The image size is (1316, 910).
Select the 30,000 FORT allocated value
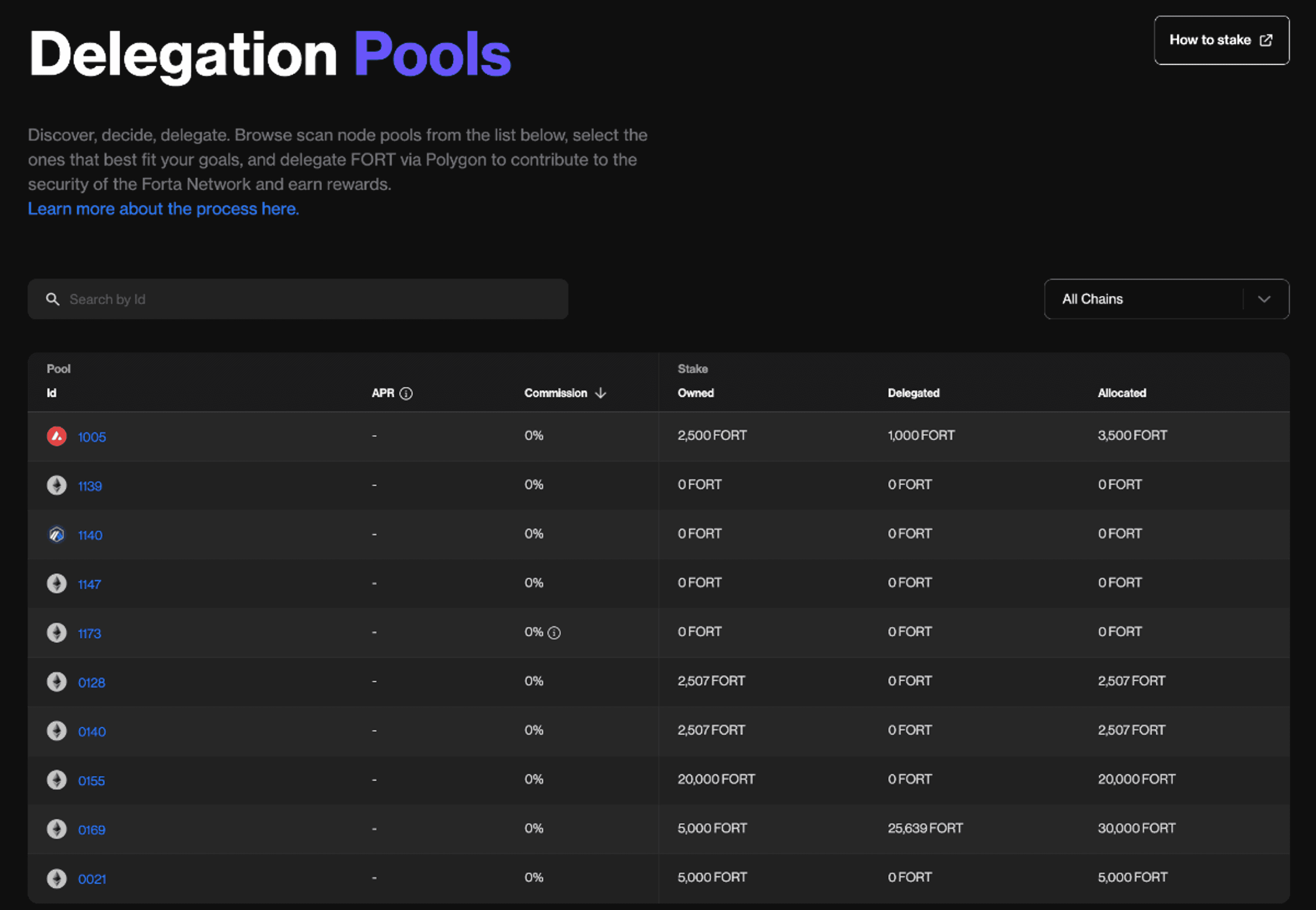[x=1136, y=828]
